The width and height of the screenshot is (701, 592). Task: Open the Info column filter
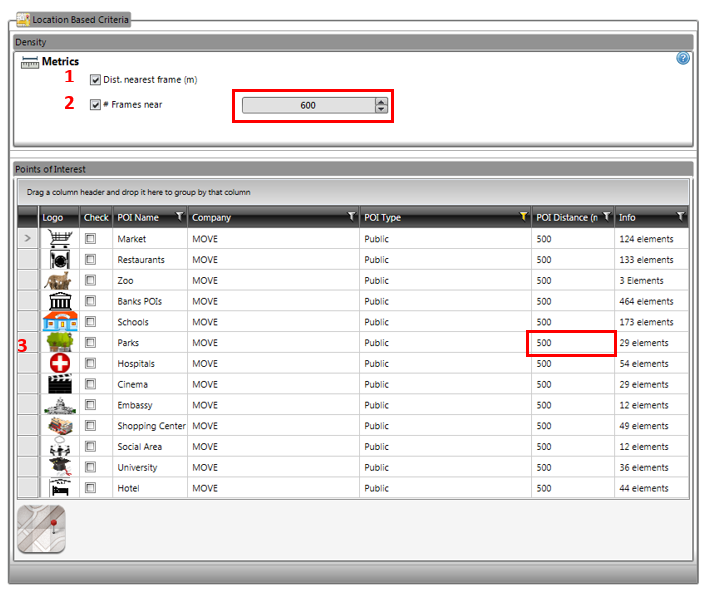pos(680,216)
